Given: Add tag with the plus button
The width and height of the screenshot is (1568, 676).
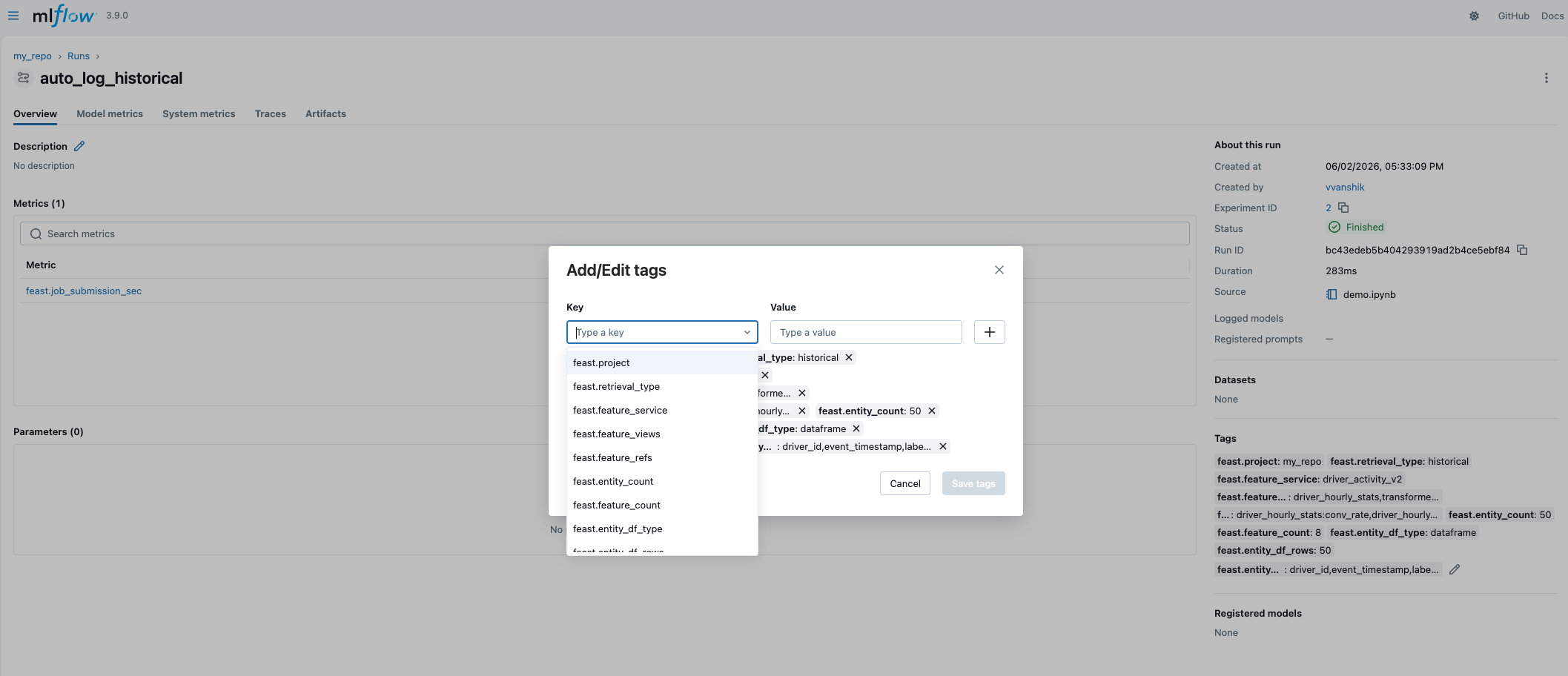Looking at the screenshot, I should pyautogui.click(x=989, y=332).
